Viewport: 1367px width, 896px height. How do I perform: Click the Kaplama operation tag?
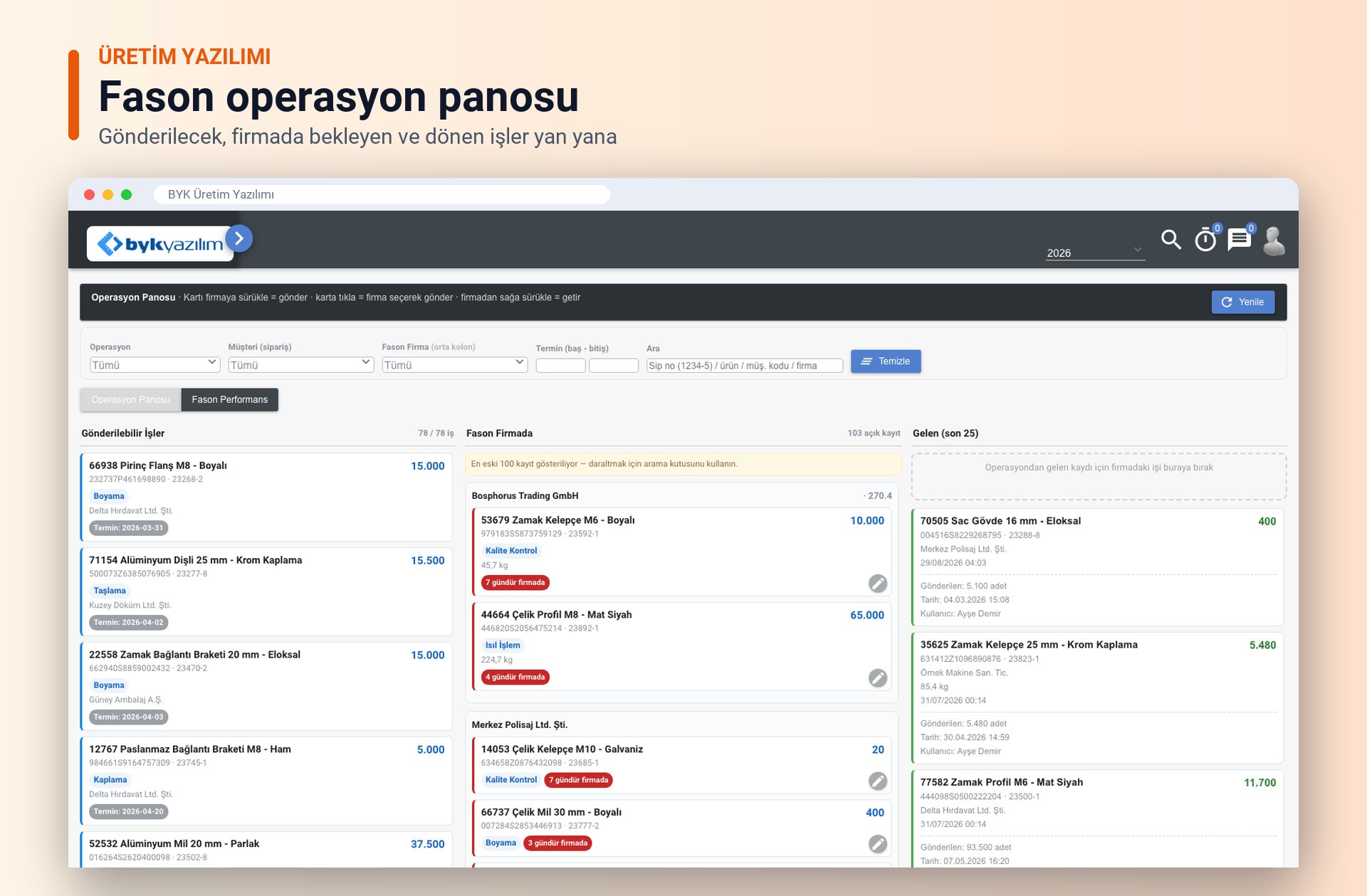coord(110,780)
